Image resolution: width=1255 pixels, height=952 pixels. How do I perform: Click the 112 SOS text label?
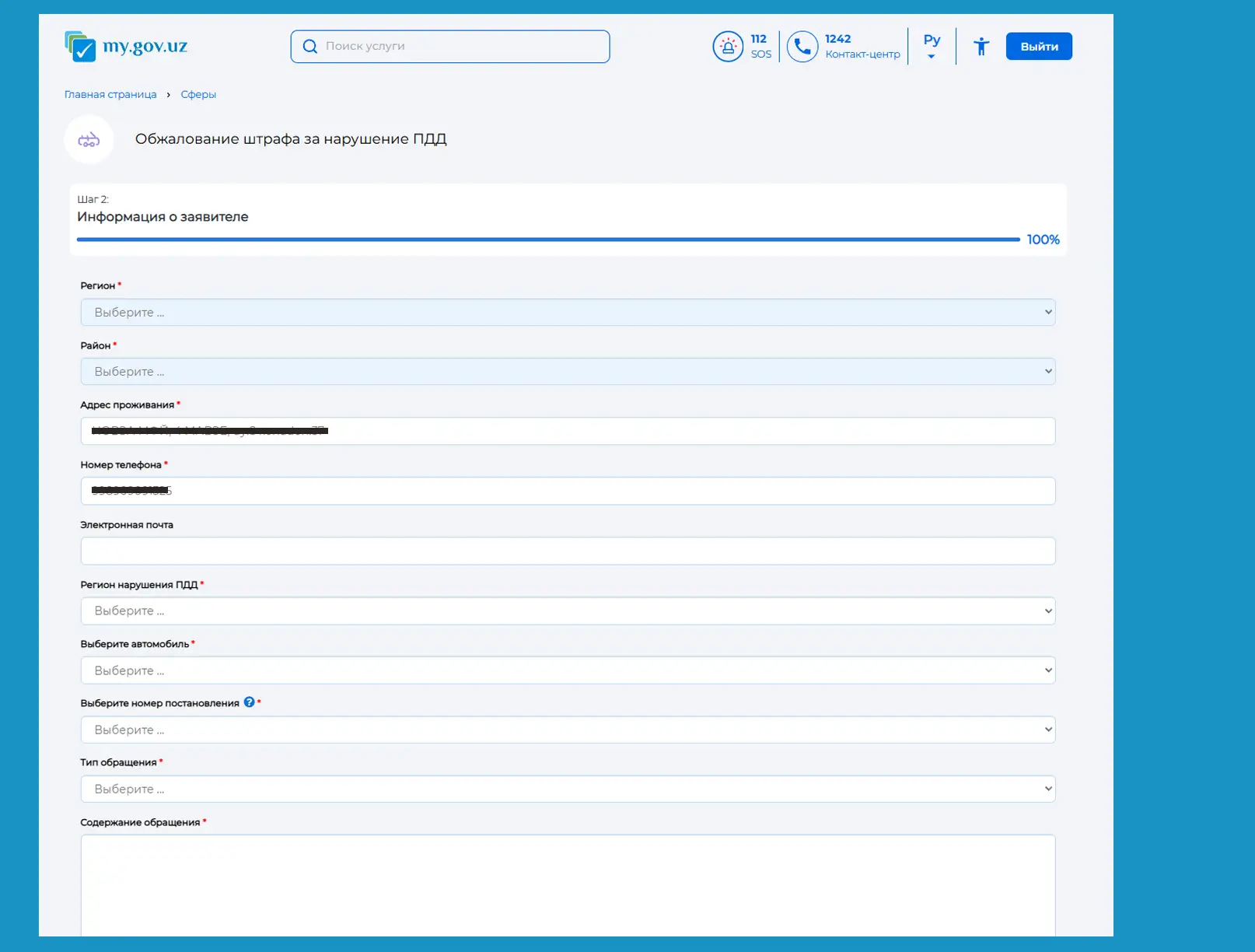tap(761, 47)
